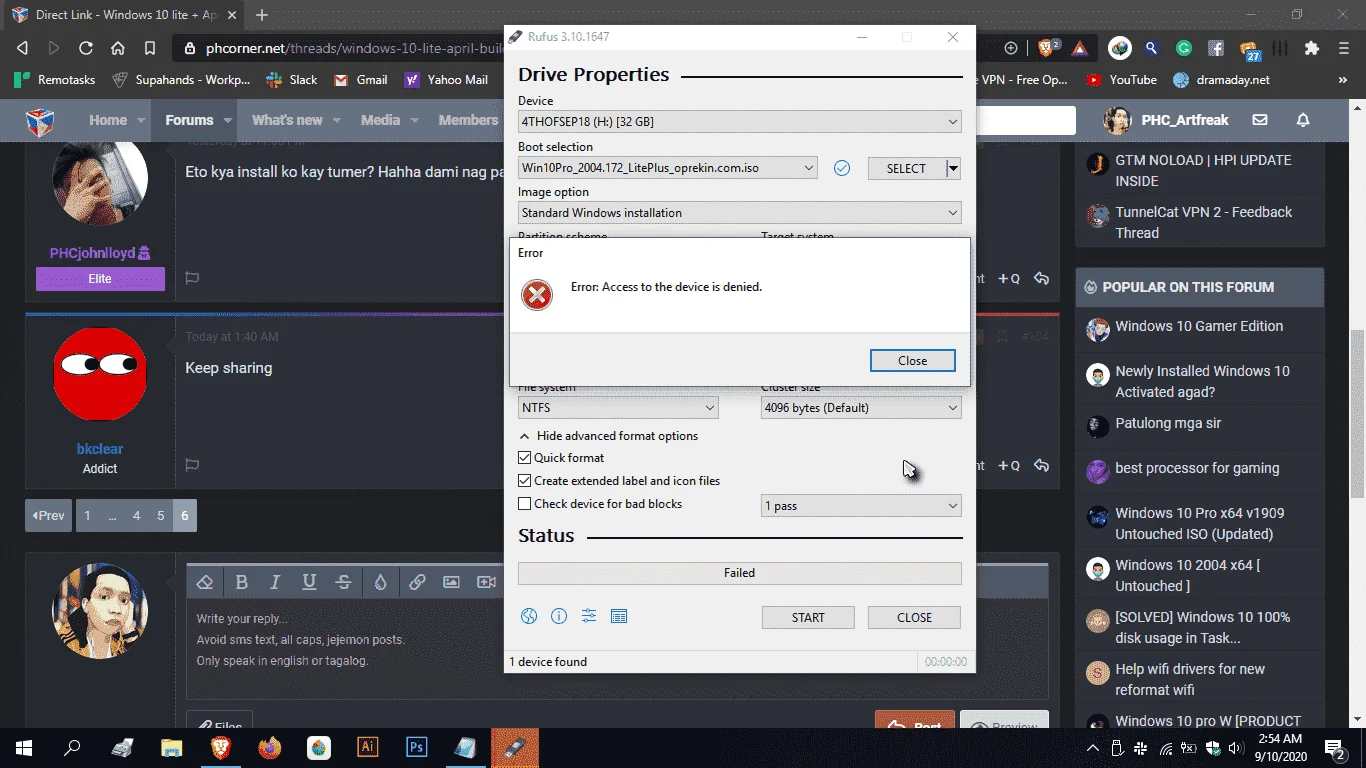Screen dimensions: 1366x768
Task: Toggle Italic in reply editor
Action: click(x=275, y=582)
